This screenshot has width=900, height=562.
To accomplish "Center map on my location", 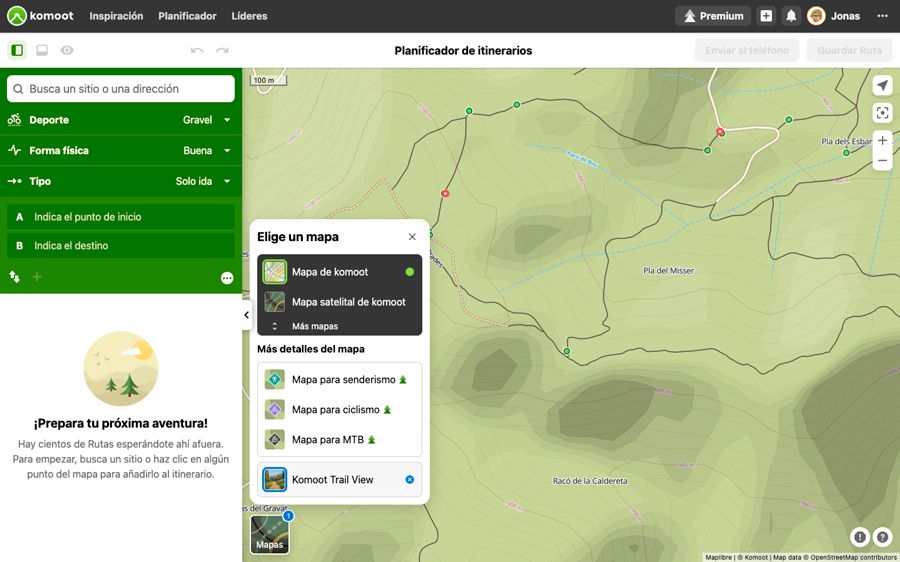I will 882,86.
